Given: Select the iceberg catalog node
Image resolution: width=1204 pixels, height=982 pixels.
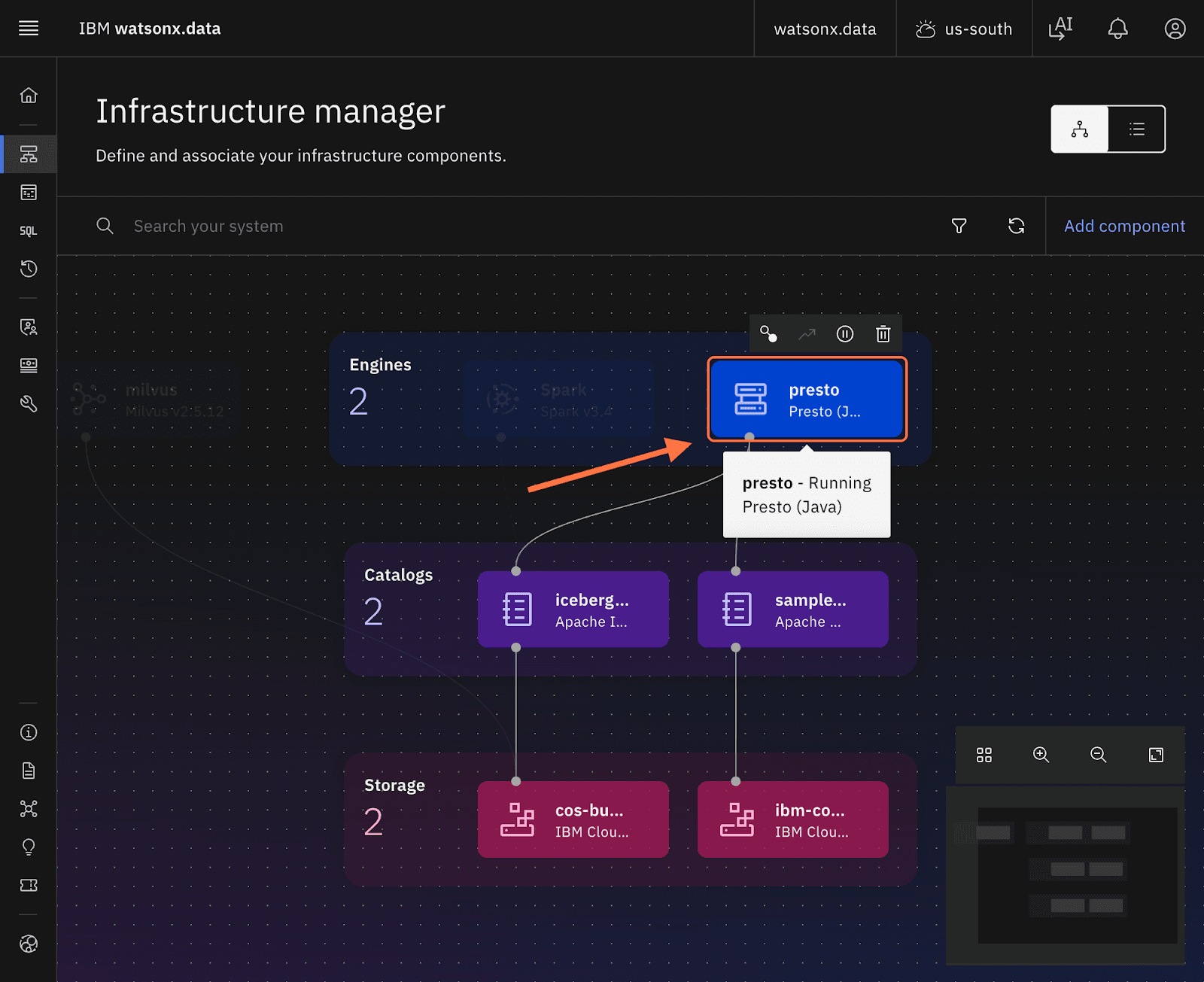Looking at the screenshot, I should point(573,610).
